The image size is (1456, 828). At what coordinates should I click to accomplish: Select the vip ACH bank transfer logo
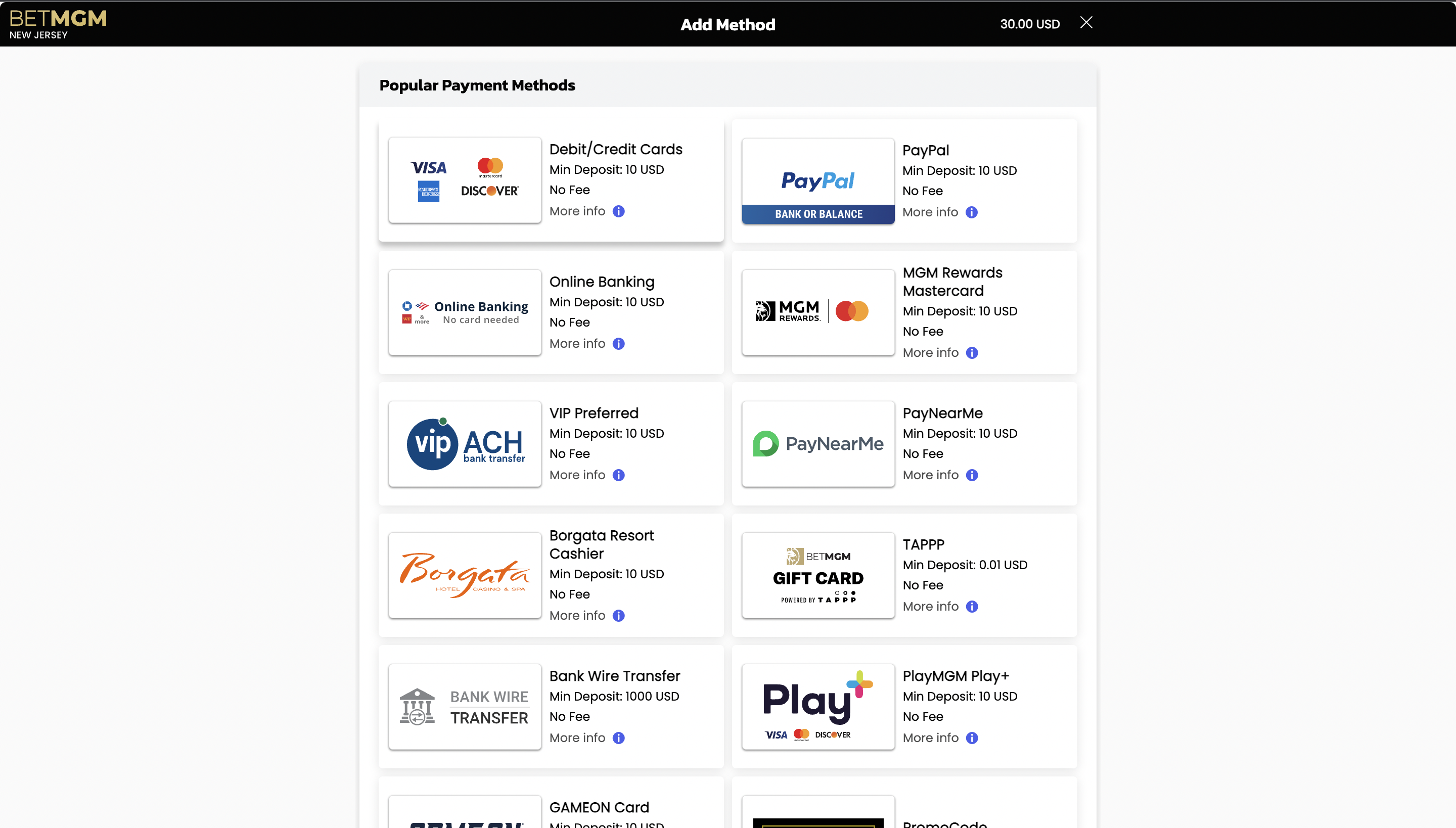coord(465,444)
